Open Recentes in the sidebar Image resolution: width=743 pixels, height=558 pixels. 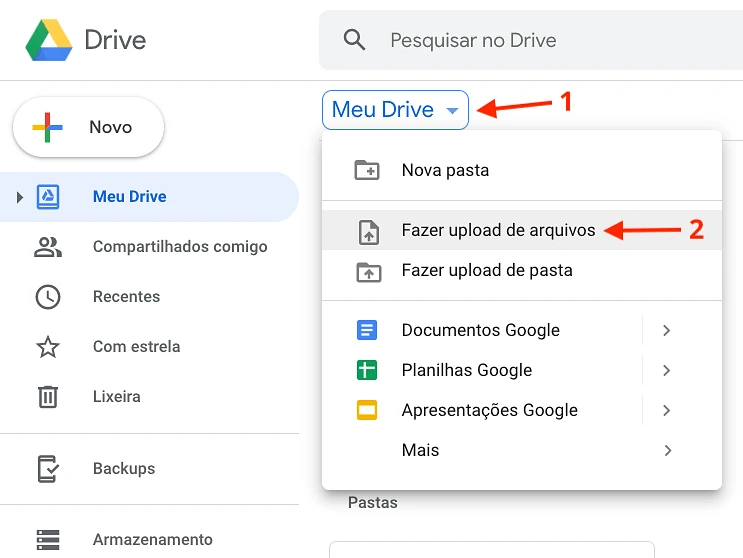click(127, 297)
